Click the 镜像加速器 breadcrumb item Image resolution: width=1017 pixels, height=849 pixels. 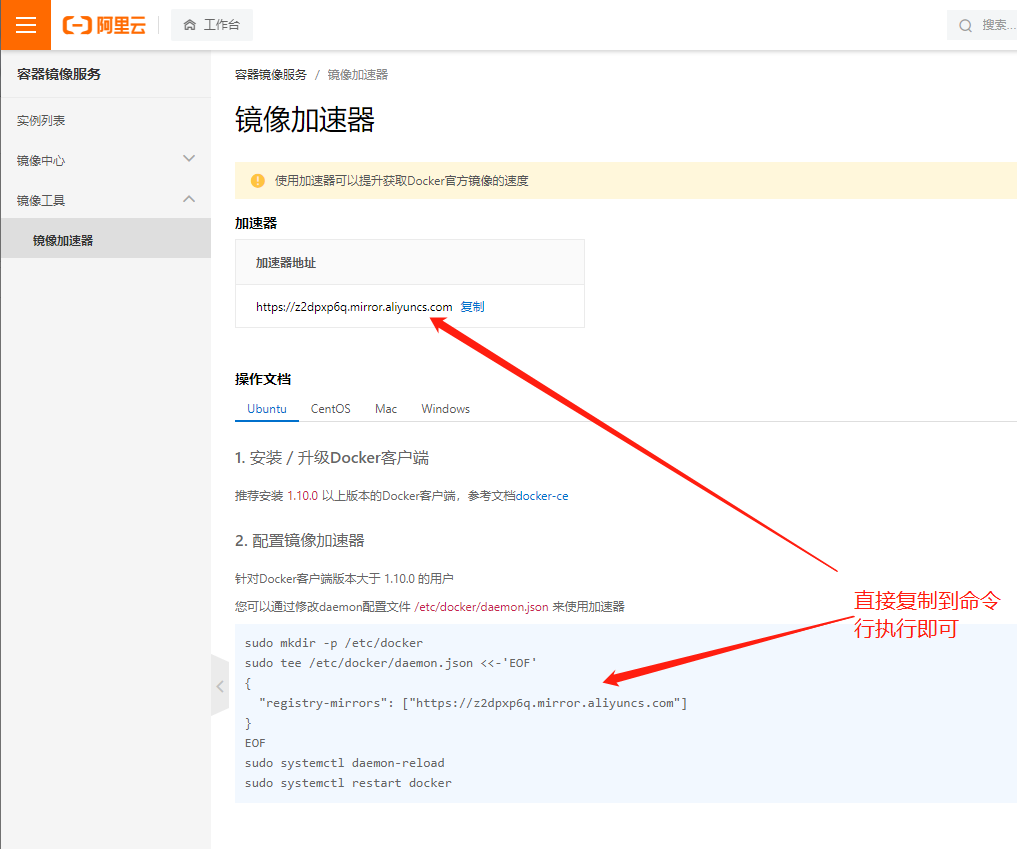coord(357,75)
